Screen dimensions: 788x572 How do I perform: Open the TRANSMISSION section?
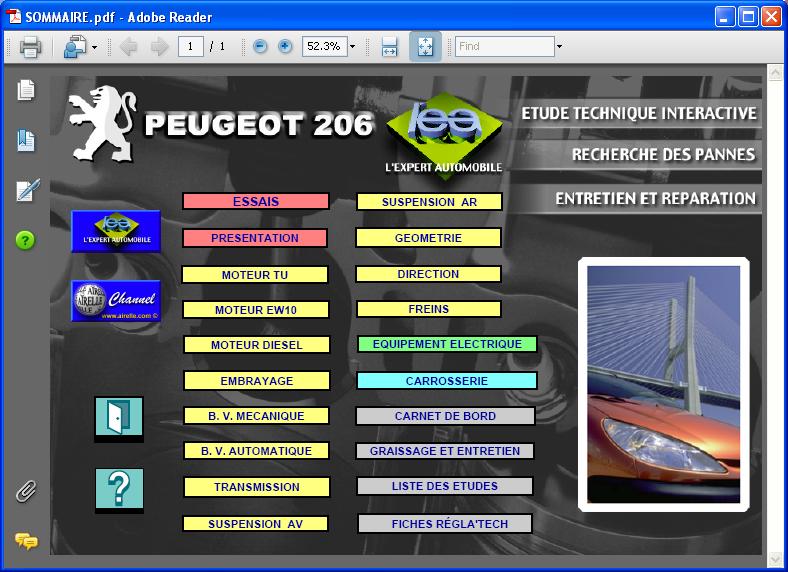pos(257,487)
